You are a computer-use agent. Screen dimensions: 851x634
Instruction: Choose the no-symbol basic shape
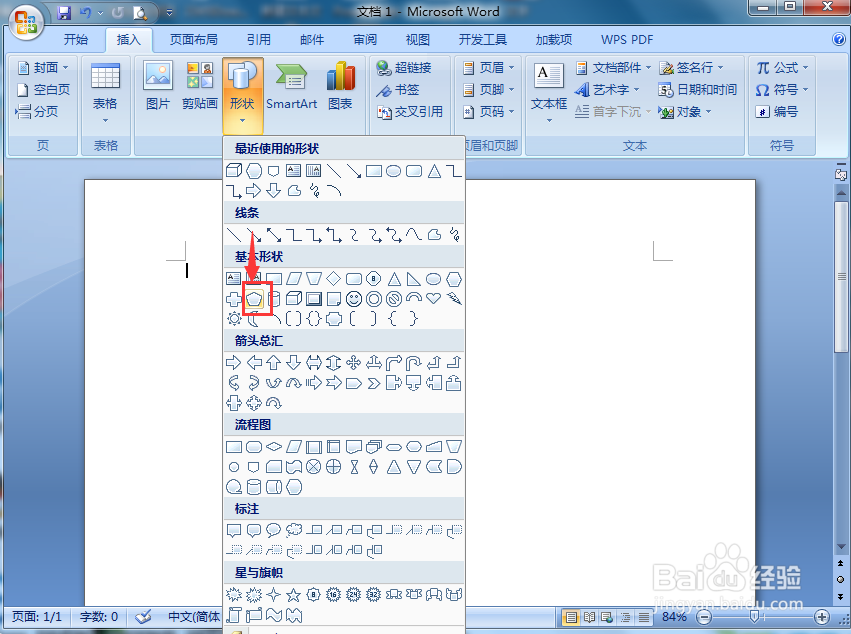pyautogui.click(x=394, y=299)
